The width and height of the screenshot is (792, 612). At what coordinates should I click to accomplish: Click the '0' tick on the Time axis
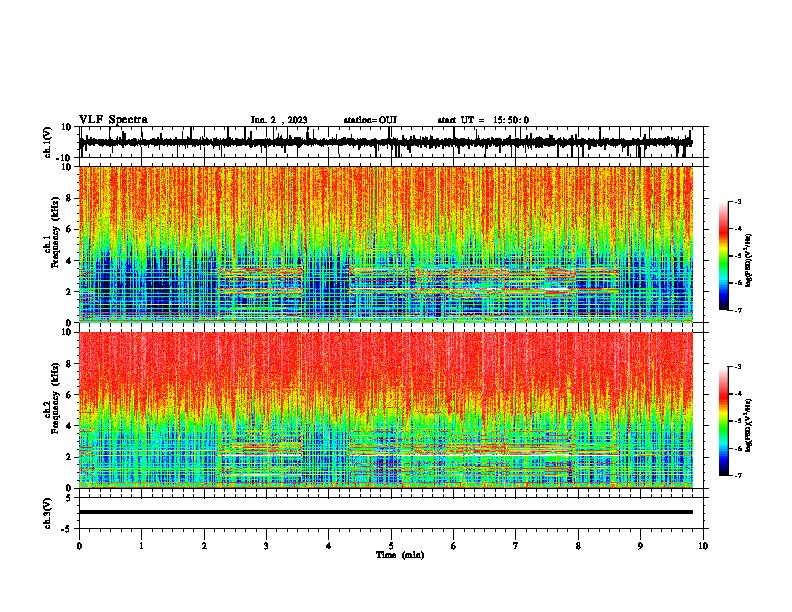[79, 546]
